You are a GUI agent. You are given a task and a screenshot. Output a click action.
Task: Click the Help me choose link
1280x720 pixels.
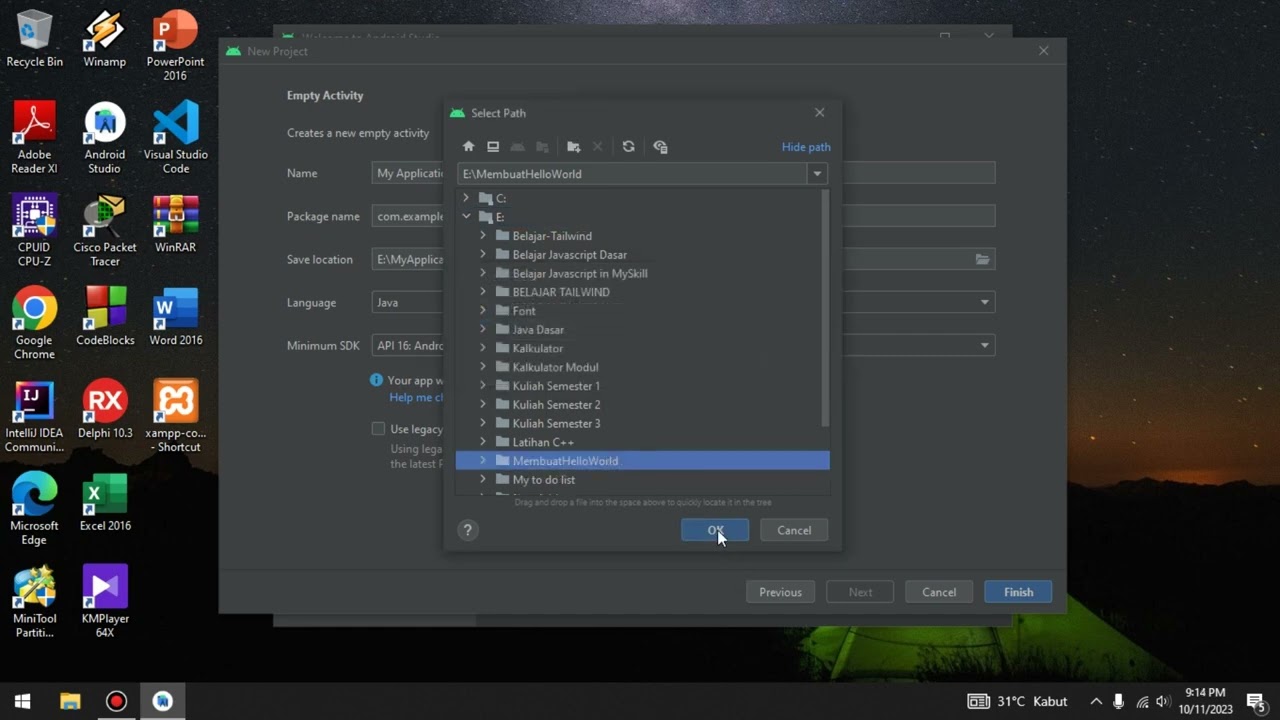coord(416,397)
